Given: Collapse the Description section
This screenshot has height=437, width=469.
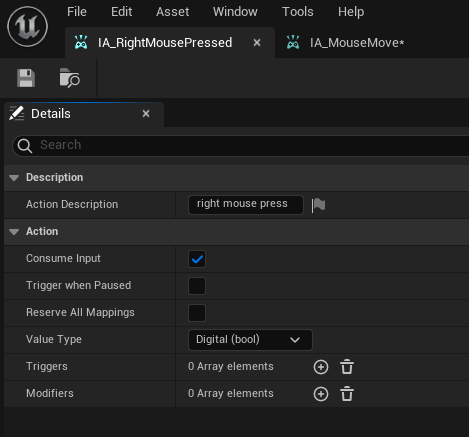Looking at the screenshot, I should tap(14, 178).
